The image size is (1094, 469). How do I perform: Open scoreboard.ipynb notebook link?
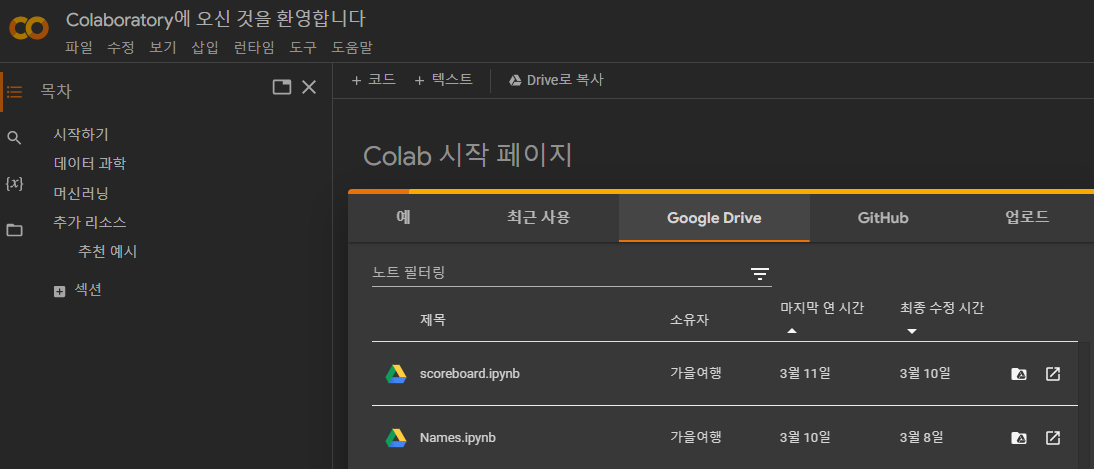click(x=470, y=374)
